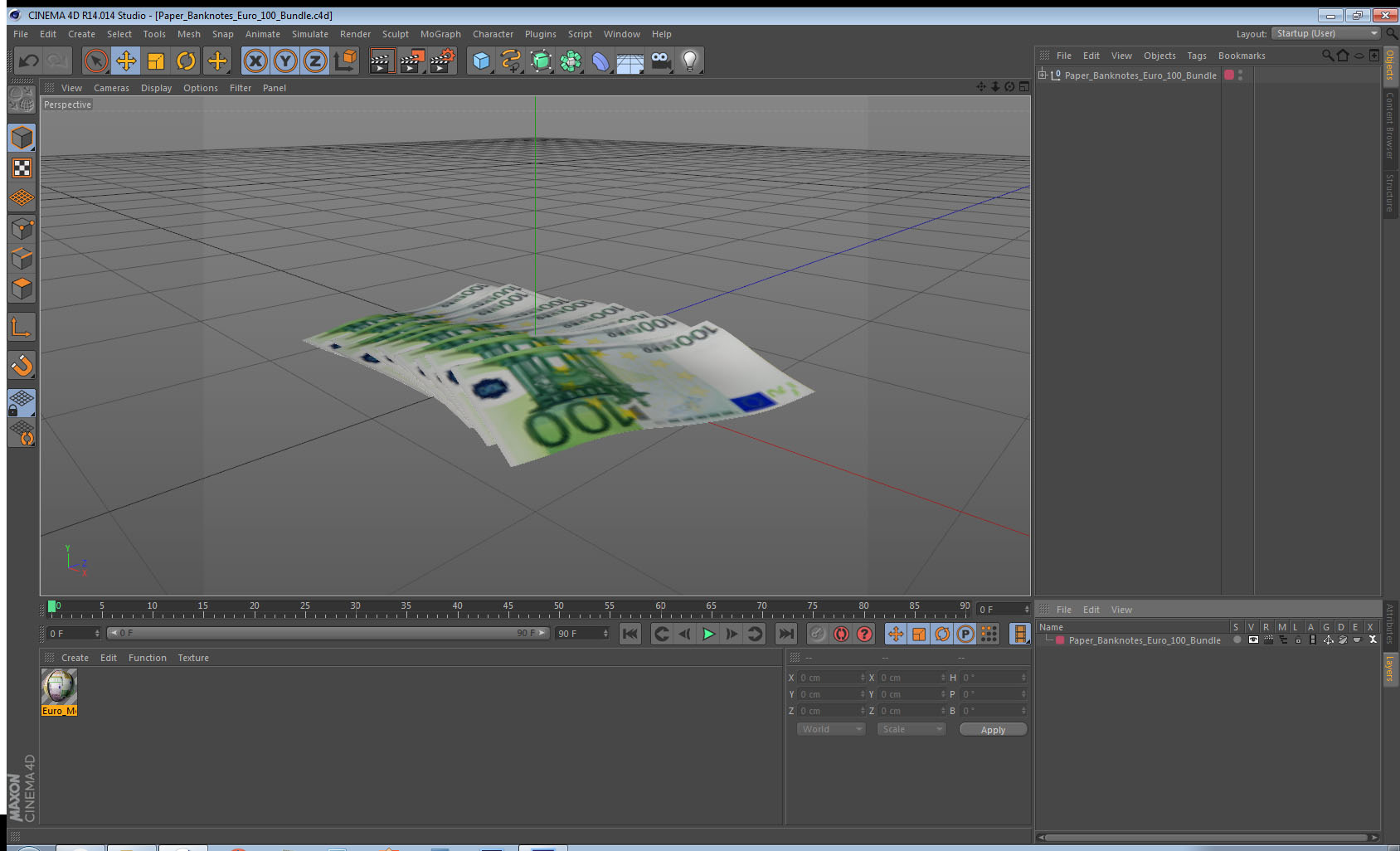The width and height of the screenshot is (1400, 851).
Task: Add a Camera object
Action: coord(660,61)
